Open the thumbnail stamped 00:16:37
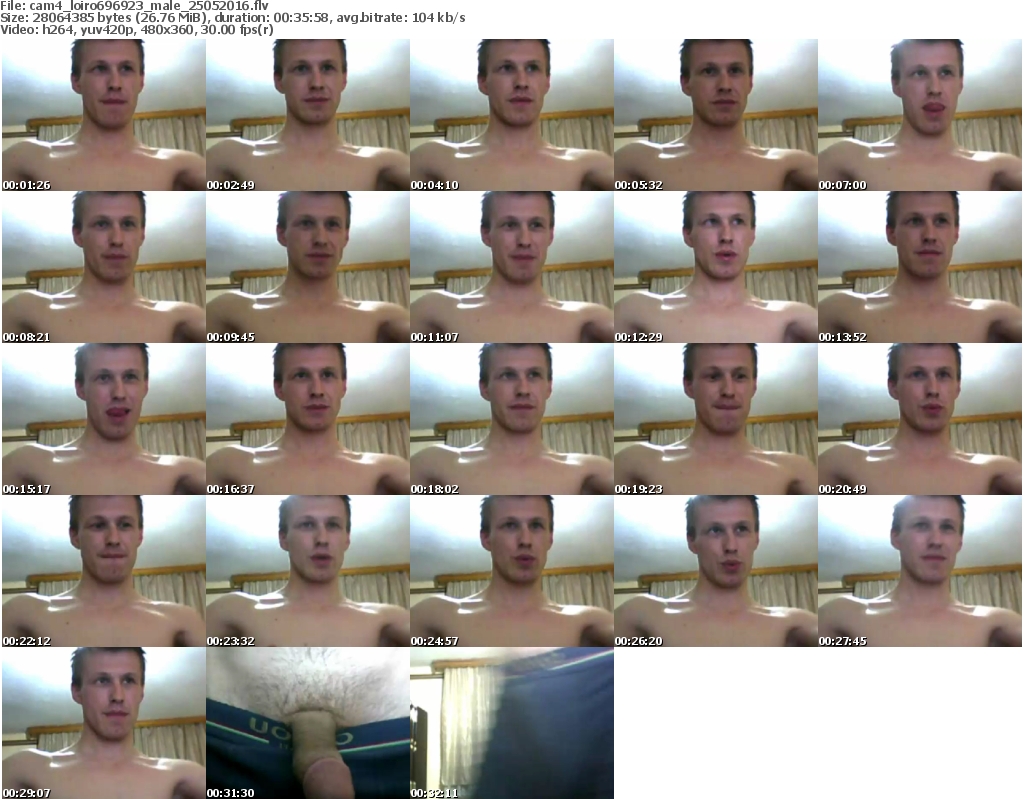The width and height of the screenshot is (1024, 799). [308, 419]
